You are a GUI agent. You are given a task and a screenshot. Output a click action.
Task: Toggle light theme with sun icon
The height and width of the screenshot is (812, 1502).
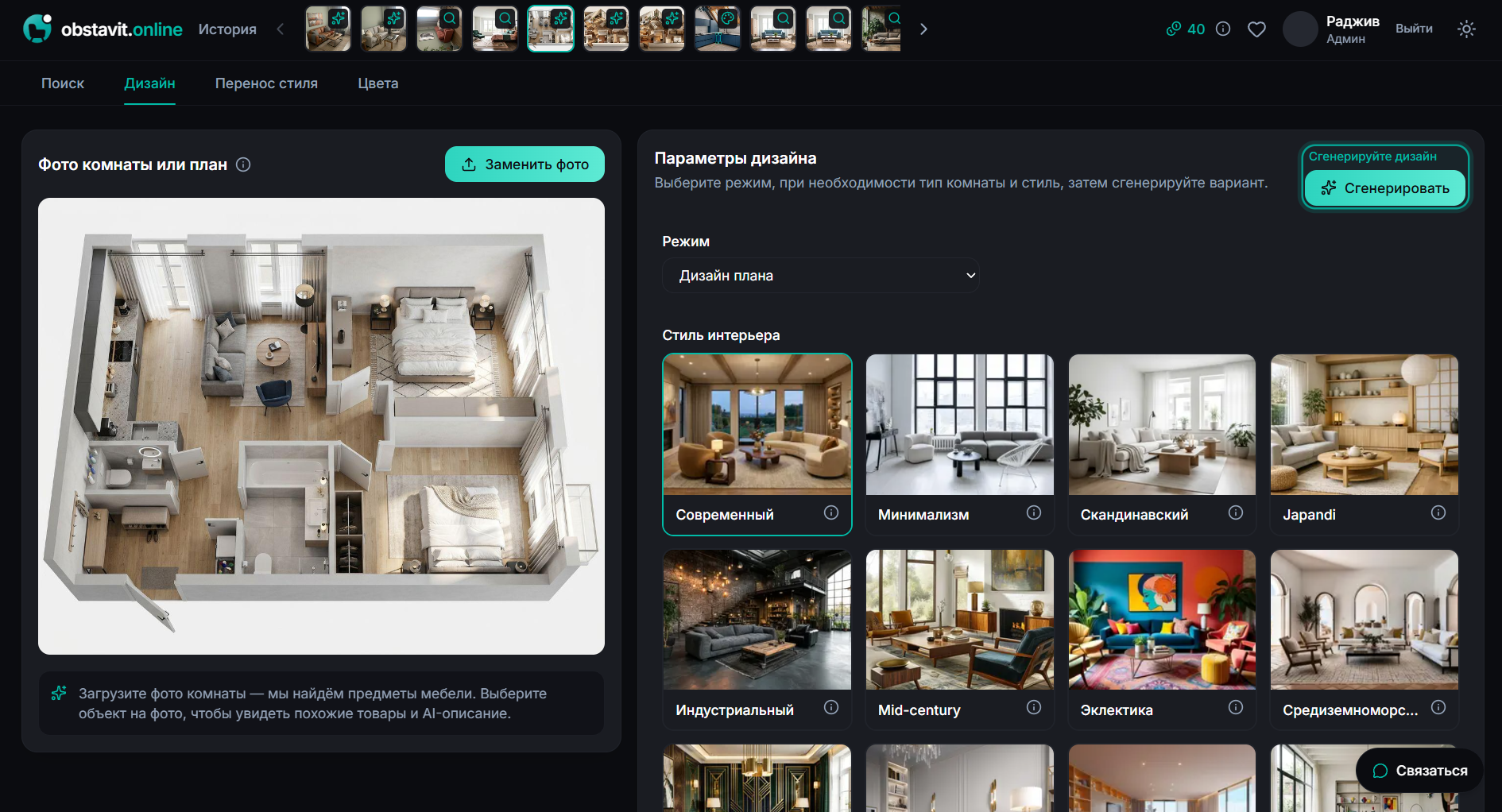[1466, 29]
